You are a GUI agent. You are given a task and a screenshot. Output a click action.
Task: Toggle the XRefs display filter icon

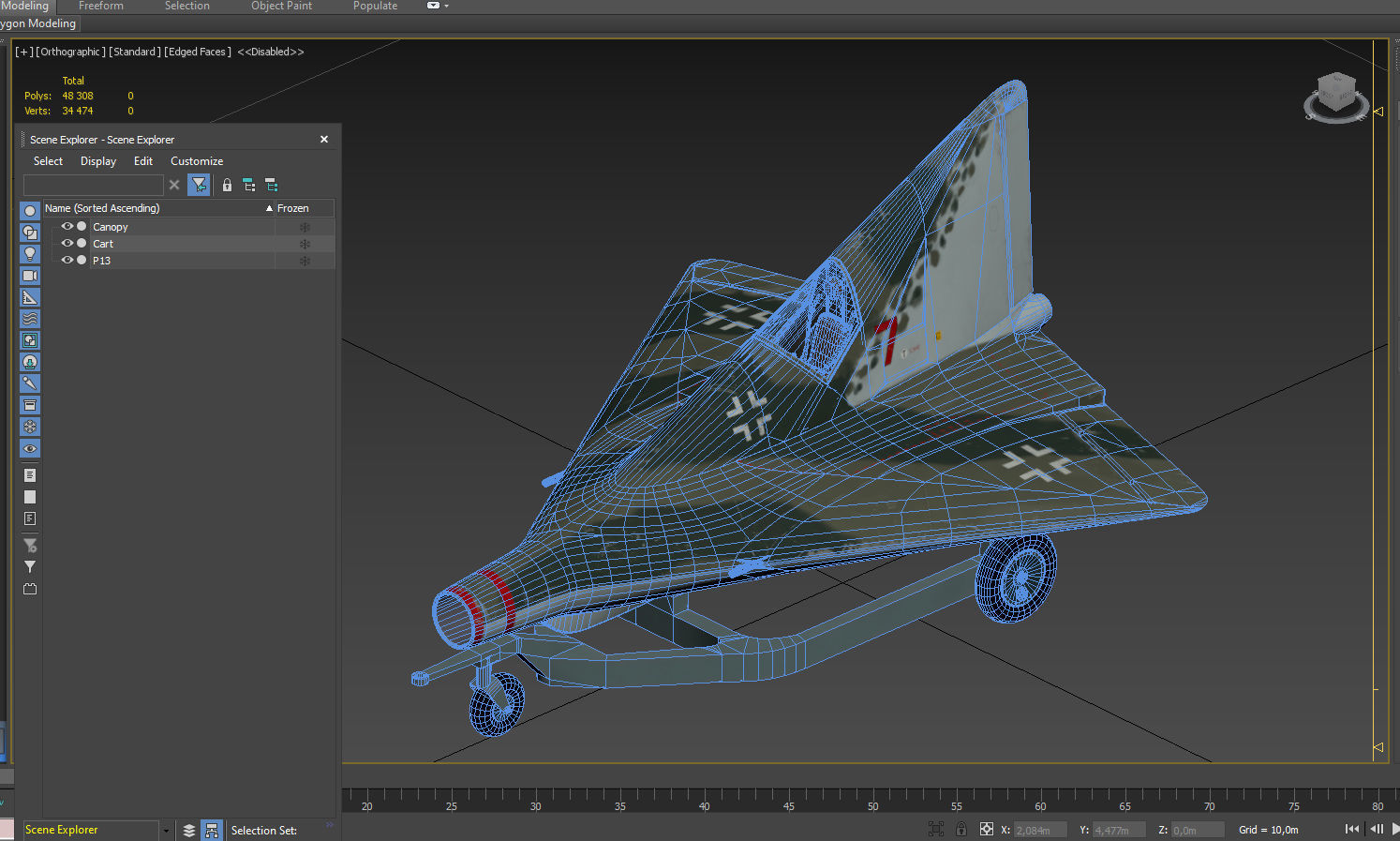pyautogui.click(x=30, y=362)
